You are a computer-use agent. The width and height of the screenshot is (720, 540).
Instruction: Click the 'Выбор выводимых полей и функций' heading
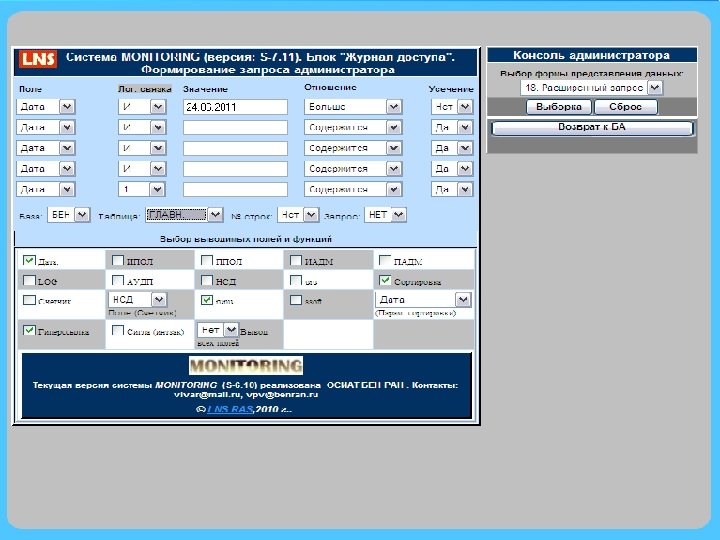point(246,239)
